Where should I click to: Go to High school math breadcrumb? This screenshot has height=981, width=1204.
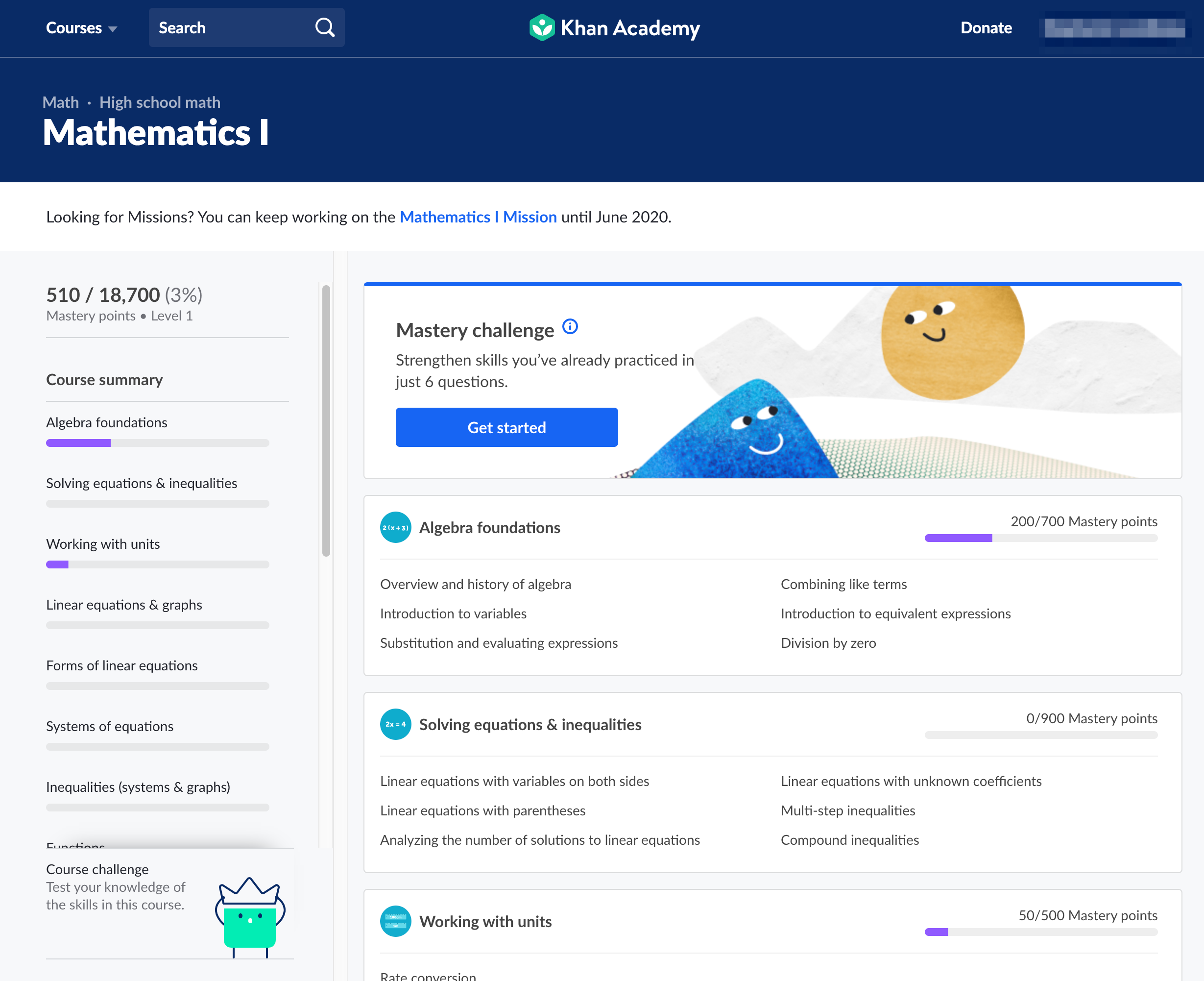pos(160,102)
